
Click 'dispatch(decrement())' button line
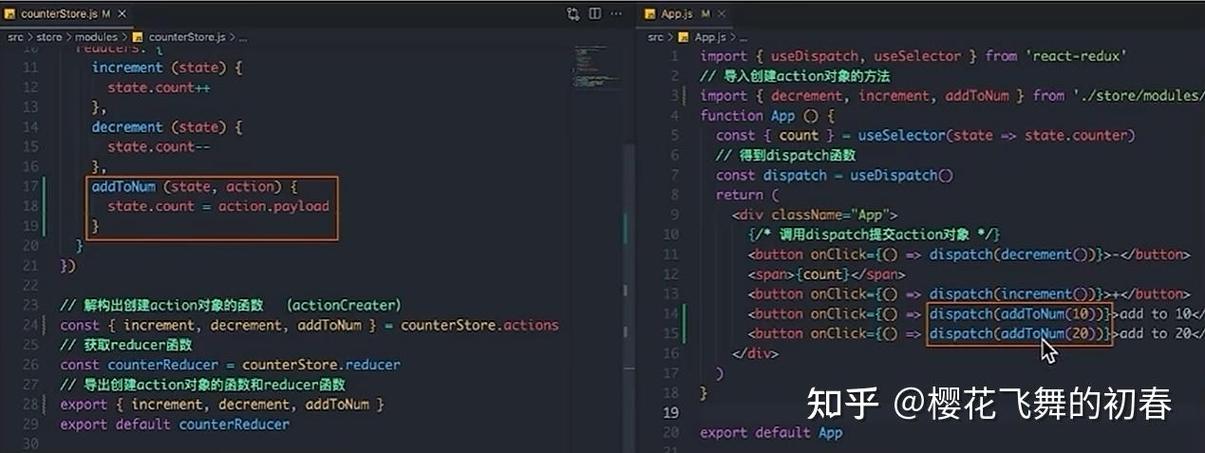click(970, 254)
